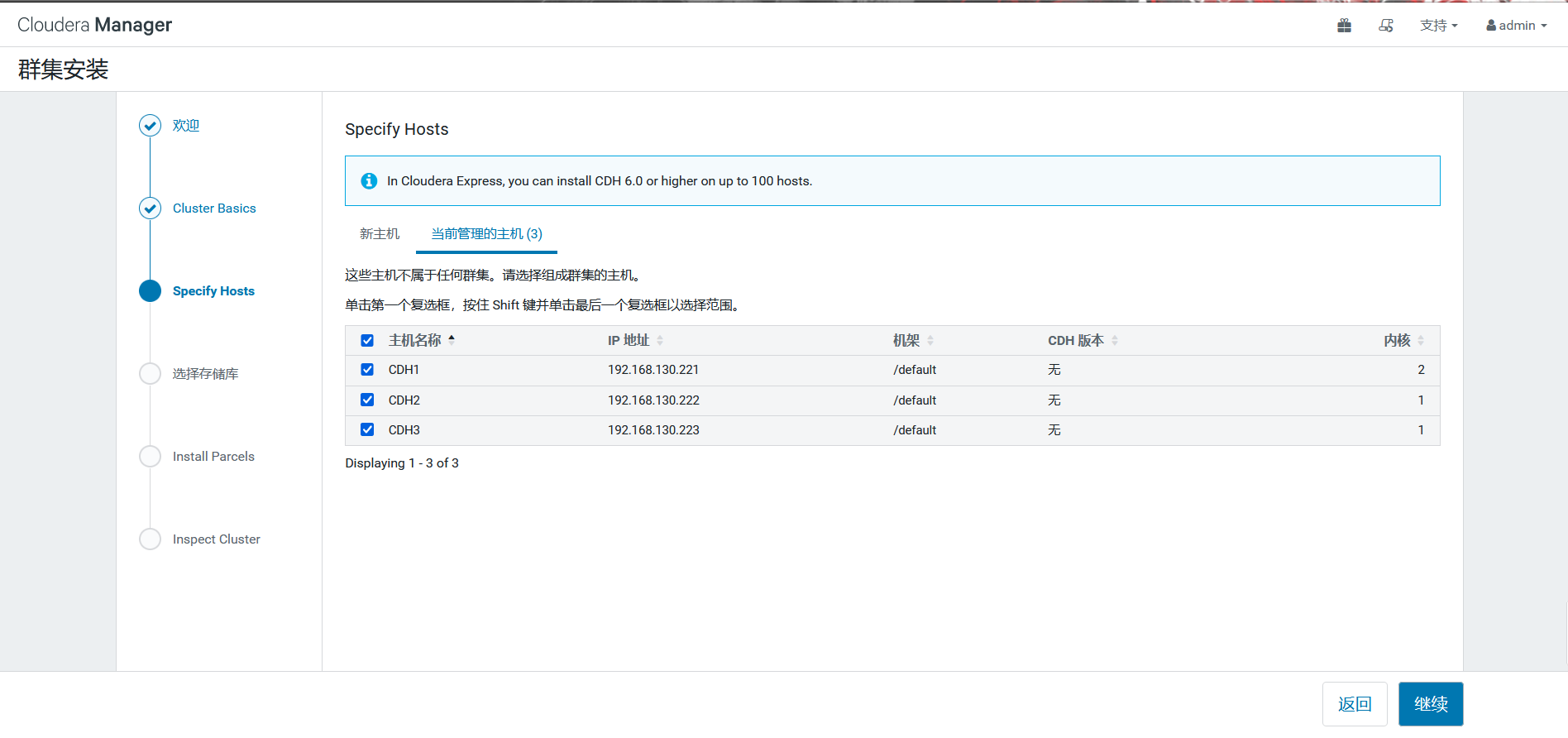Screen dimensions: 1568x738
Task: Click the CDH 版本 column header
Action: click(1076, 340)
